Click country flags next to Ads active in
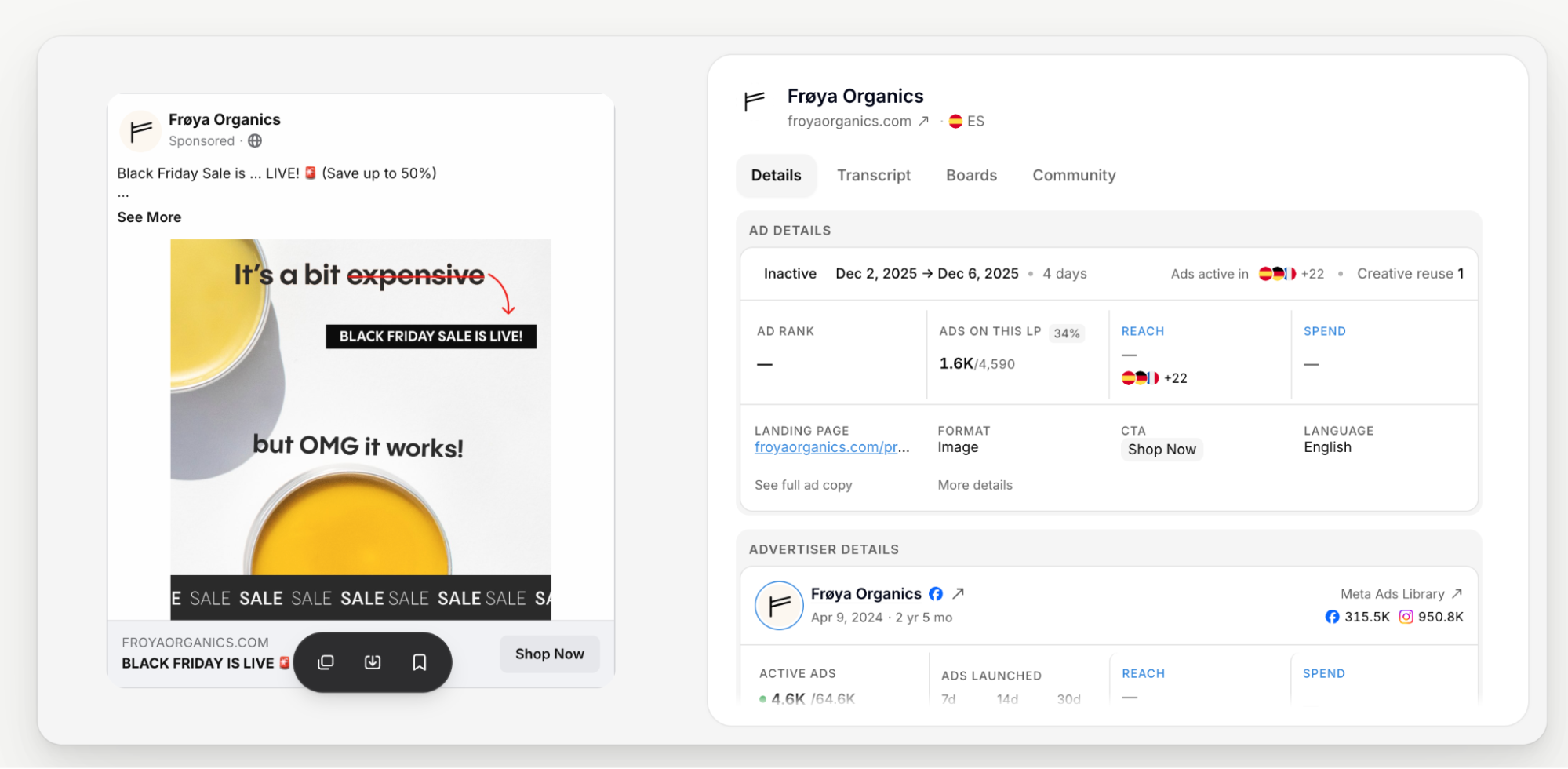 (x=1277, y=274)
